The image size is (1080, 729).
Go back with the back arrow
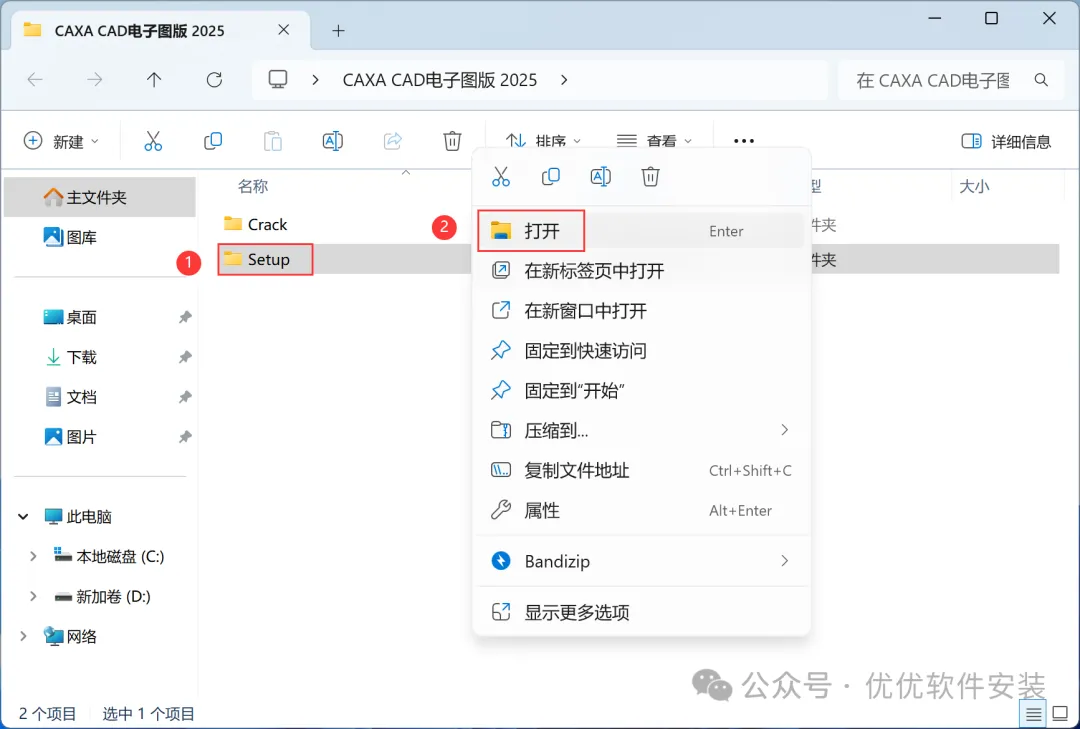pyautogui.click(x=35, y=80)
